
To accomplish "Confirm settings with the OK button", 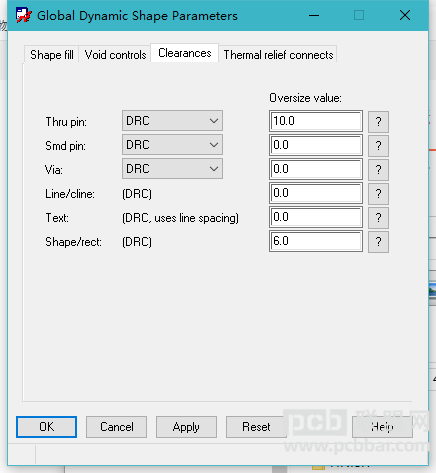I will coord(46,427).
